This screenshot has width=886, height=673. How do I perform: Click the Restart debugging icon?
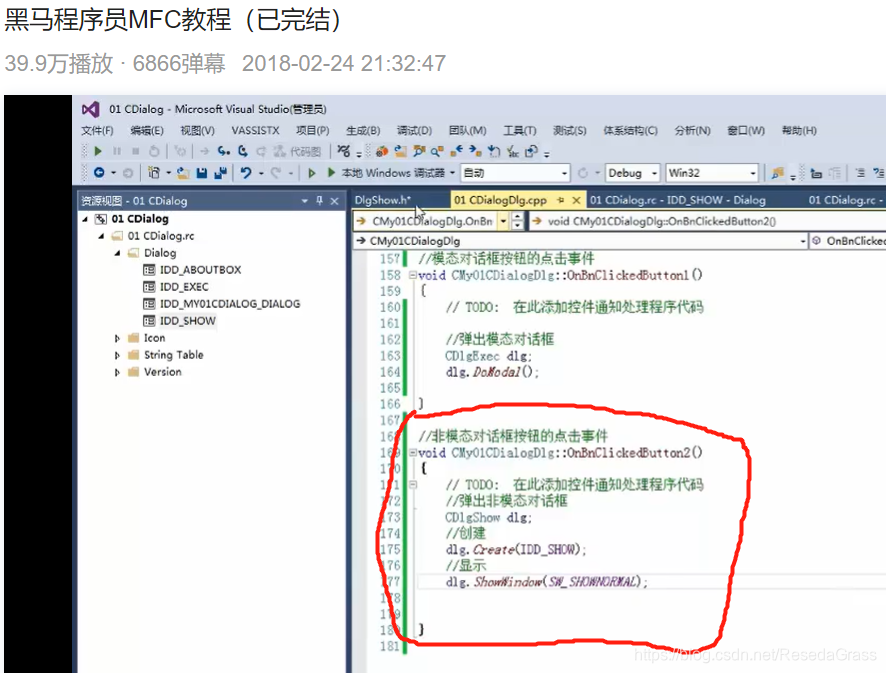pyautogui.click(x=154, y=151)
